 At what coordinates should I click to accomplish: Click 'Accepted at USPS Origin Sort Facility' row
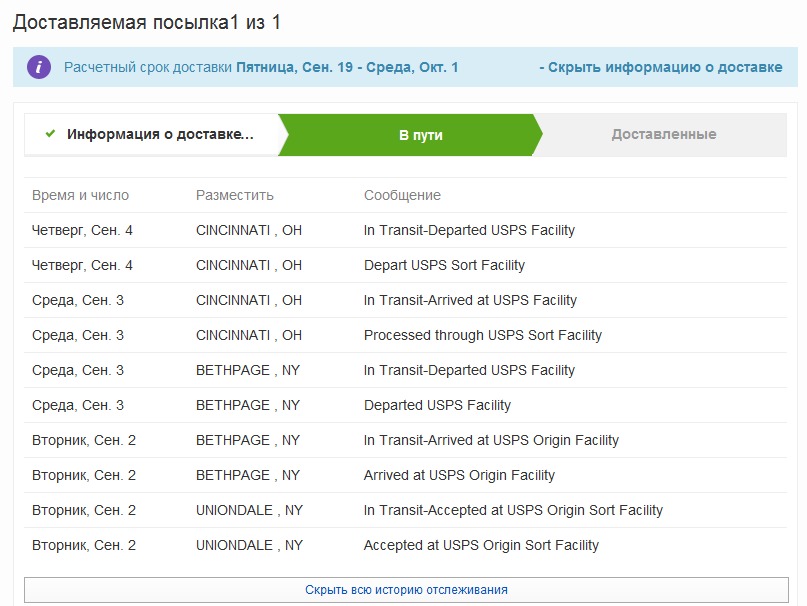(x=481, y=545)
